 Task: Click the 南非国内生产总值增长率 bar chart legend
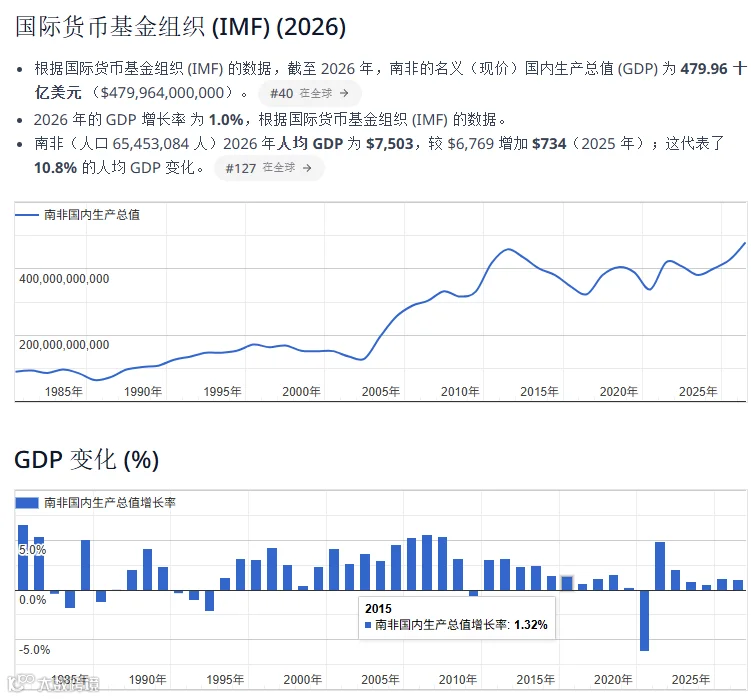(96, 503)
